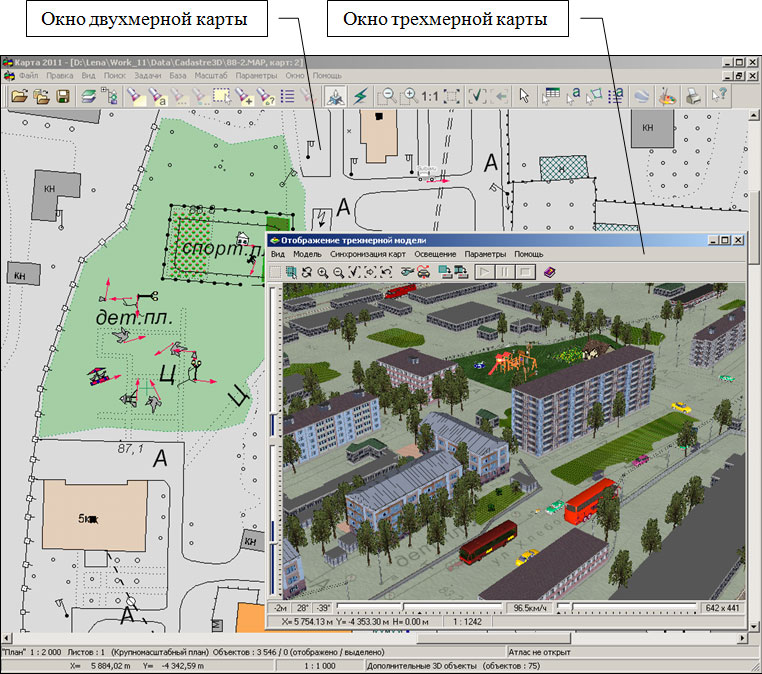Image resolution: width=762 pixels, height=674 pixels.
Task: Click the slider beside the 642 x 441 field
Action: (x=627, y=607)
